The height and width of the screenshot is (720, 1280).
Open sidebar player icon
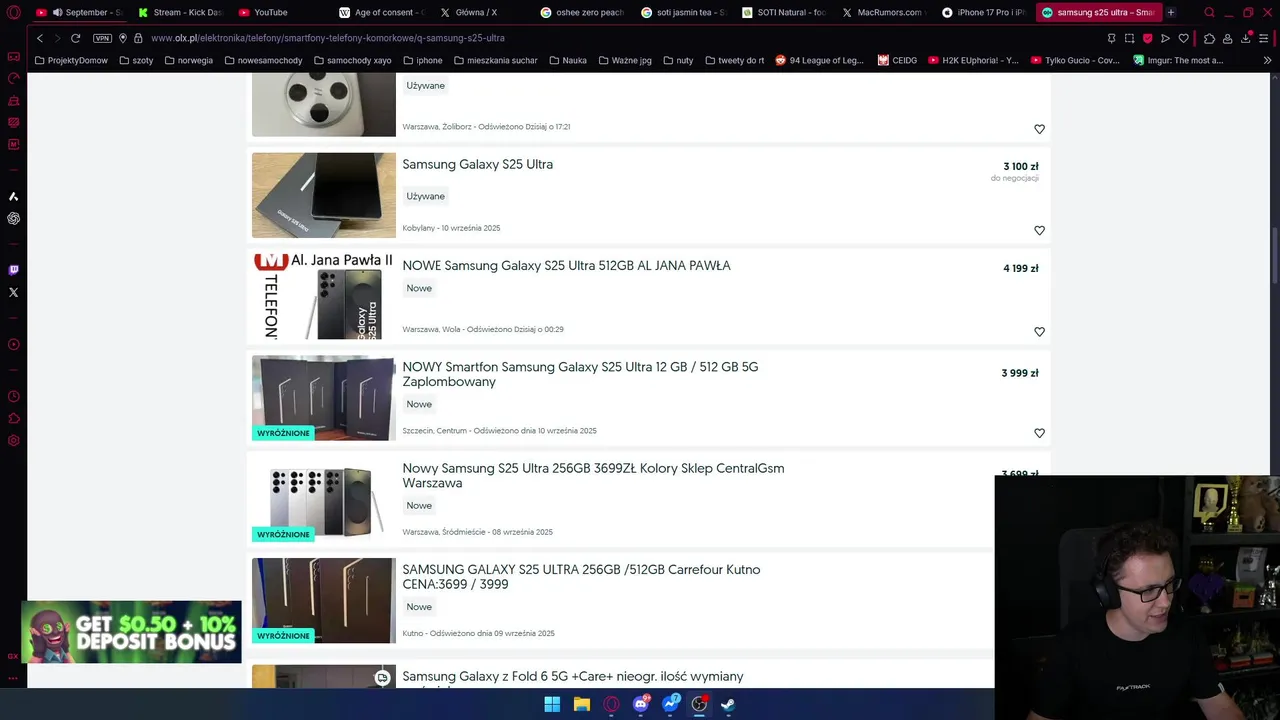[x=13, y=344]
